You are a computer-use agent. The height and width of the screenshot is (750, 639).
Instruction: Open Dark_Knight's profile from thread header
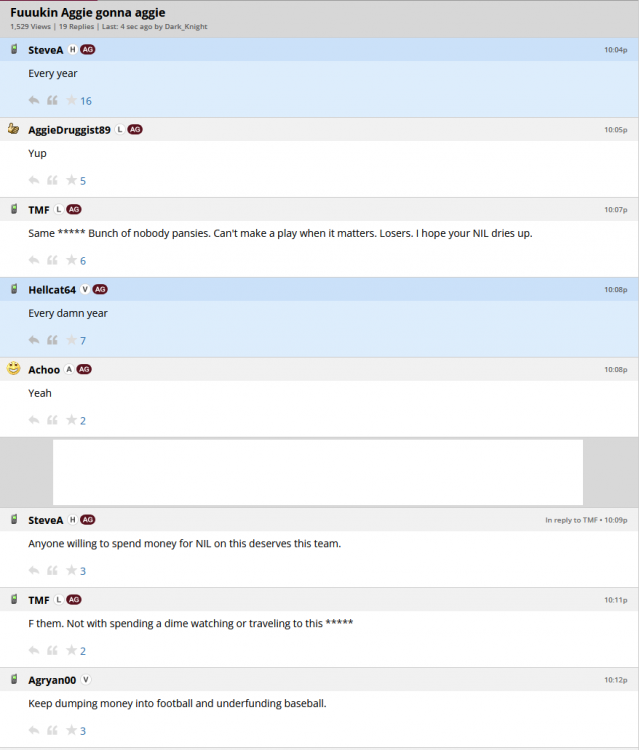point(186,26)
